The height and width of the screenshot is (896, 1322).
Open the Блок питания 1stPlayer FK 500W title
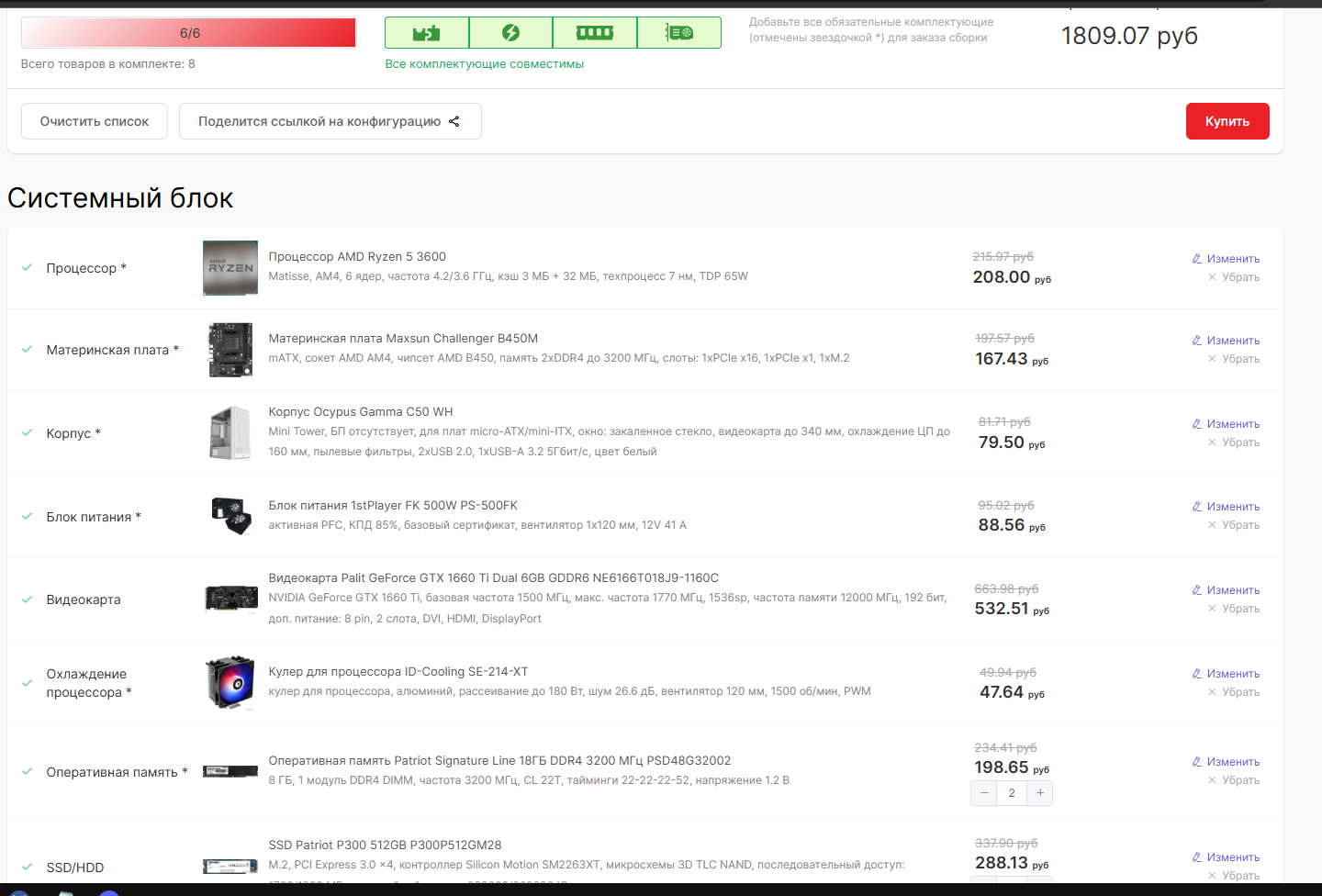point(393,506)
